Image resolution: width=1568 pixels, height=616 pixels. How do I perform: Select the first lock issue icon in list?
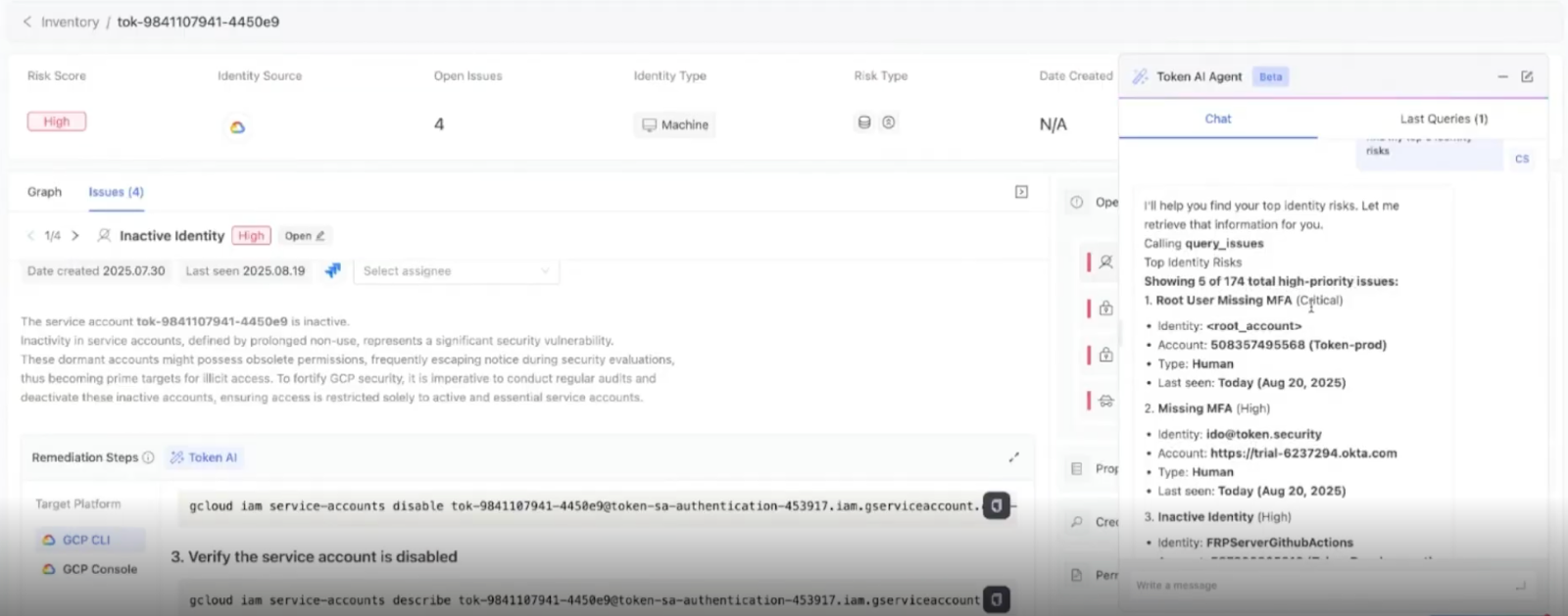[x=1105, y=308]
